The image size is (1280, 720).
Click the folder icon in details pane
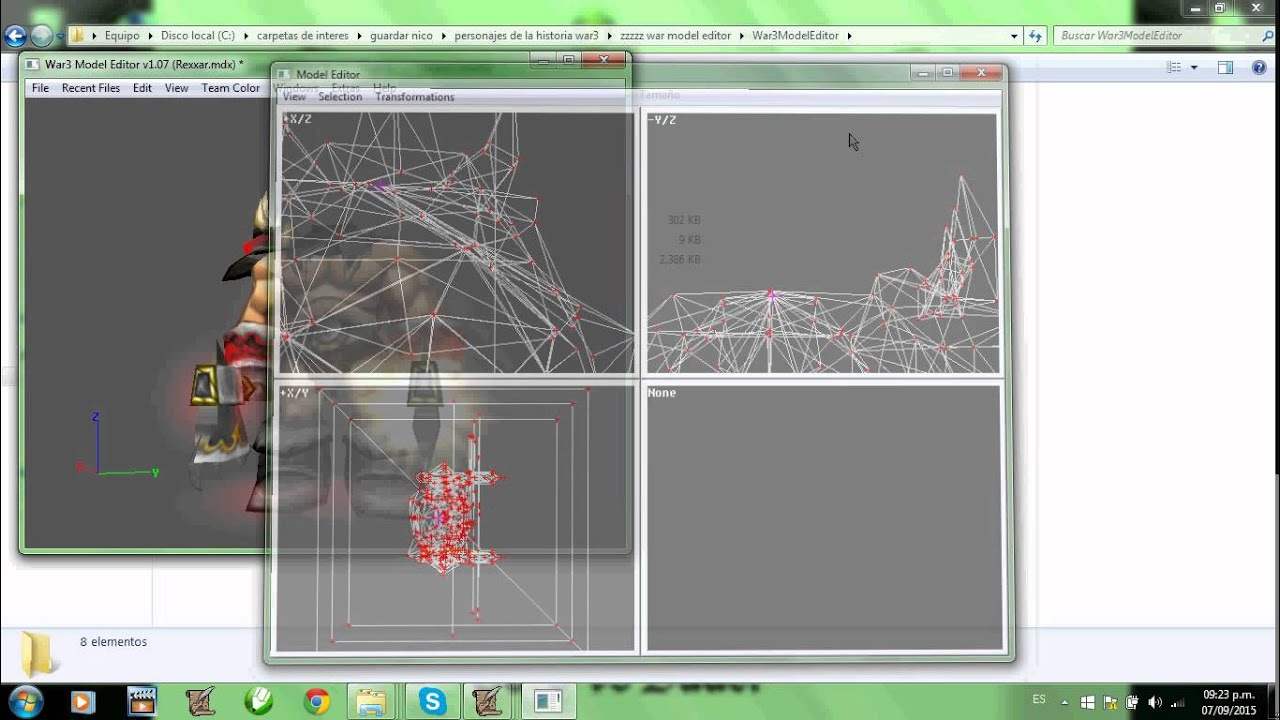pos(38,654)
